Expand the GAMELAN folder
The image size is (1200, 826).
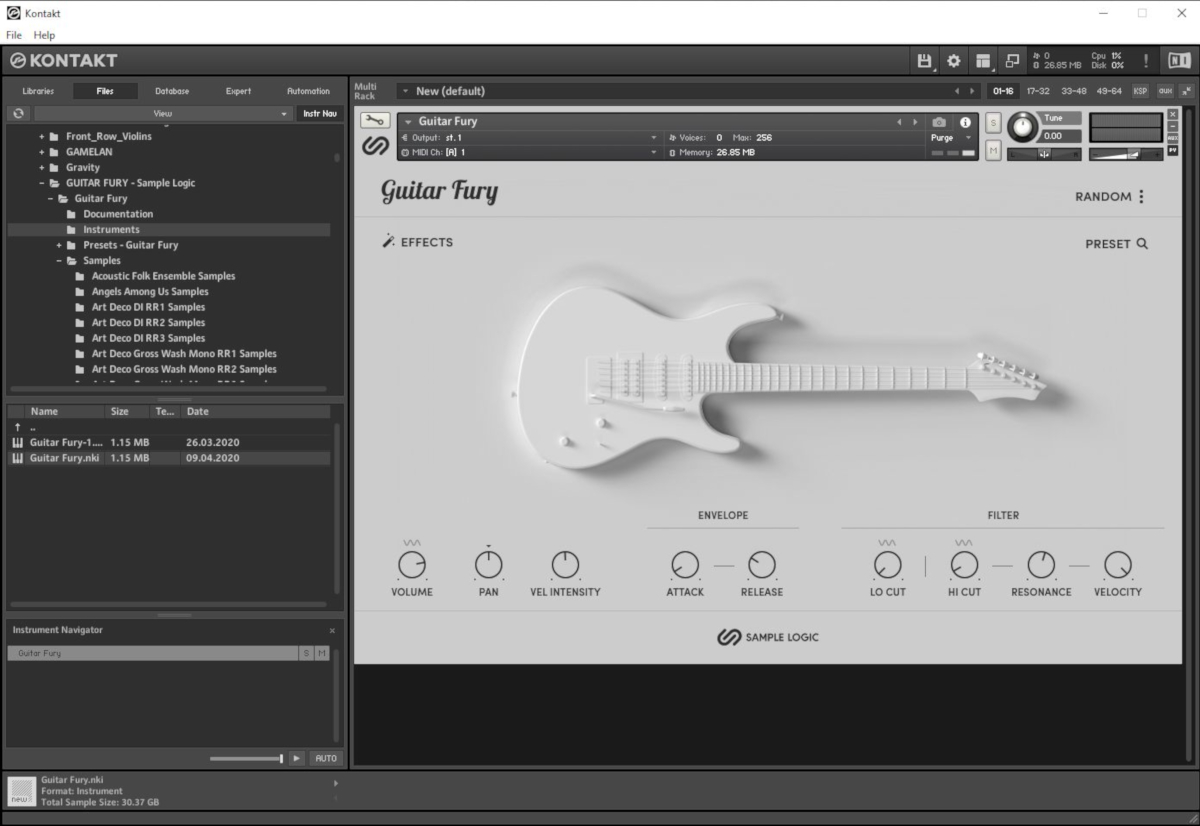click(x=42, y=152)
